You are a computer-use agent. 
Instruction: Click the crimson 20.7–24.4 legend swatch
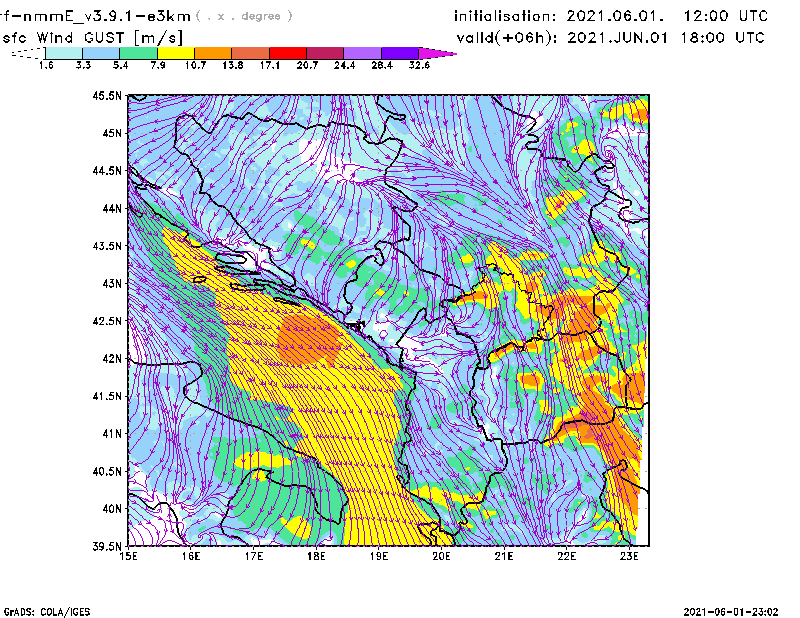coord(325,53)
